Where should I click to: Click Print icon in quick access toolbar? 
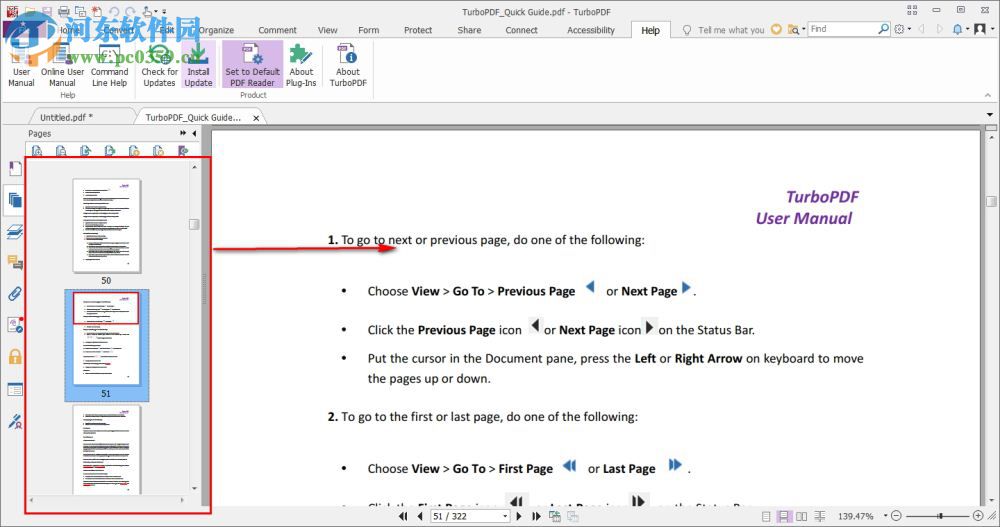point(64,11)
